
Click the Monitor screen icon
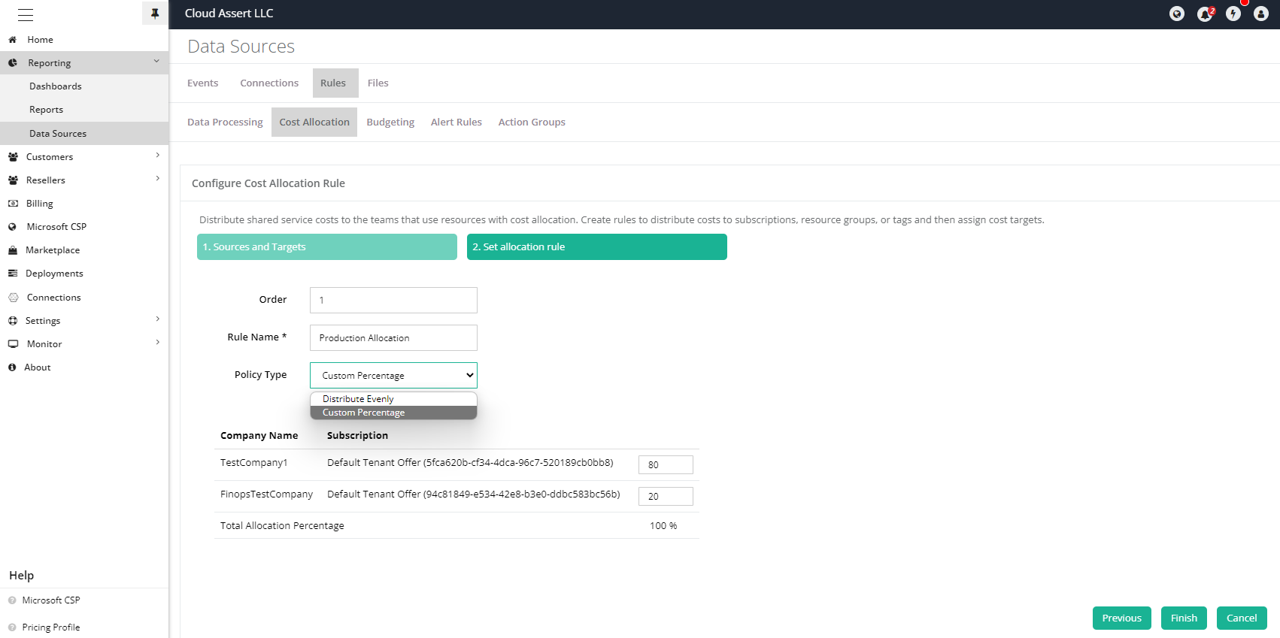point(13,344)
